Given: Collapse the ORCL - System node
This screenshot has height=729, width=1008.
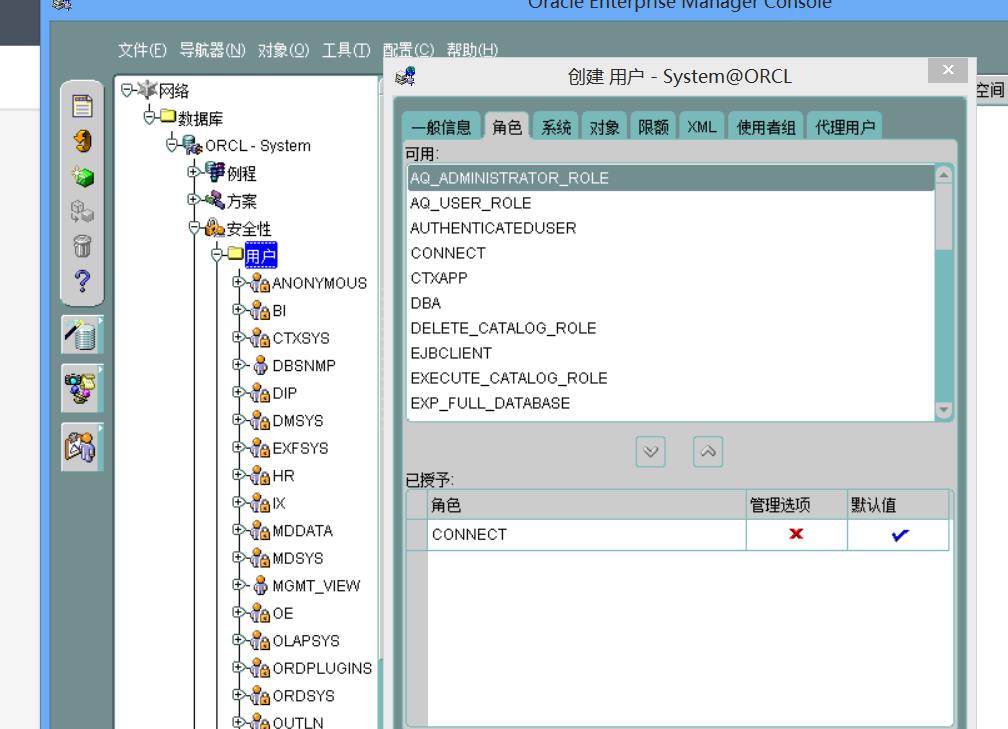Looking at the screenshot, I should pos(172,145).
